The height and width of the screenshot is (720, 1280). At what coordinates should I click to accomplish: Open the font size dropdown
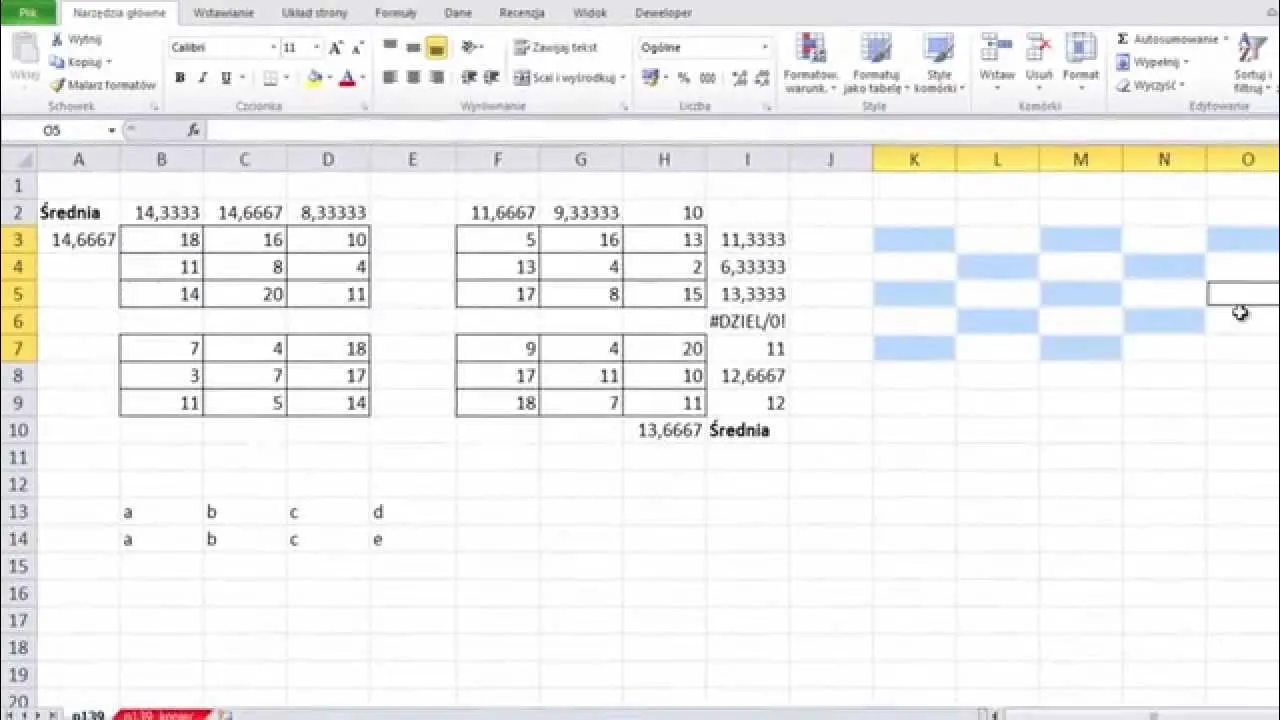(x=317, y=47)
